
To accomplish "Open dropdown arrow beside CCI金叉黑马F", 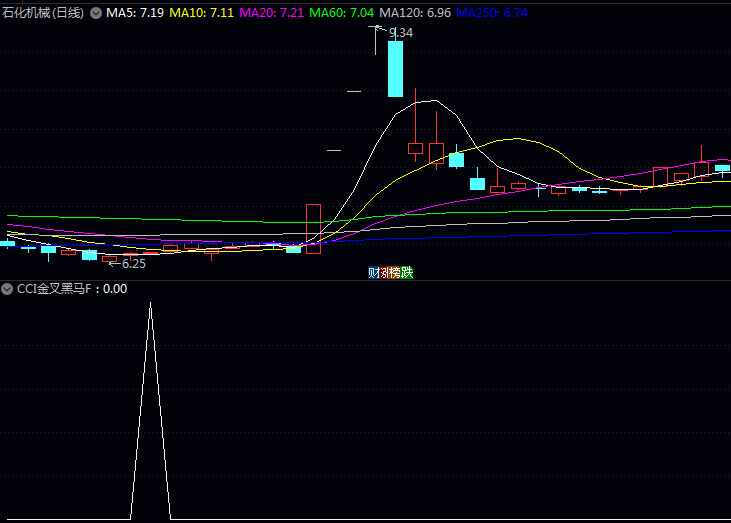I will 8,289.
